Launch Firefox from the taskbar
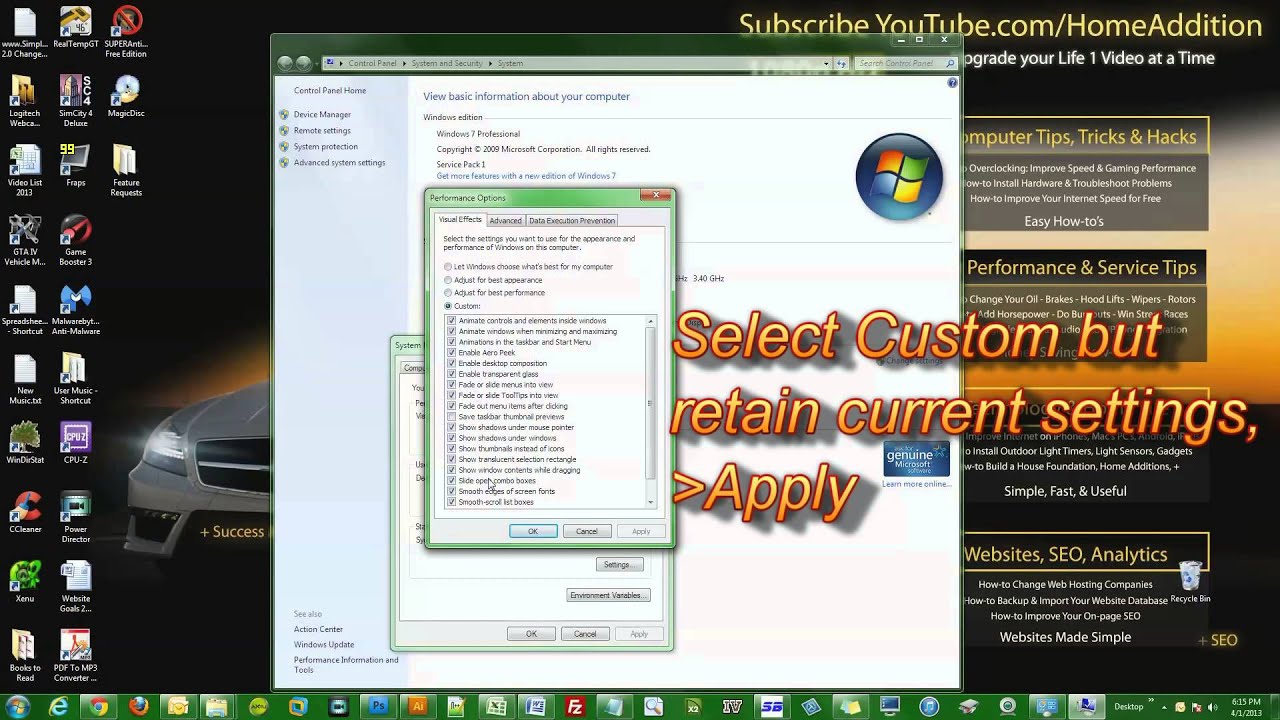 138,706
